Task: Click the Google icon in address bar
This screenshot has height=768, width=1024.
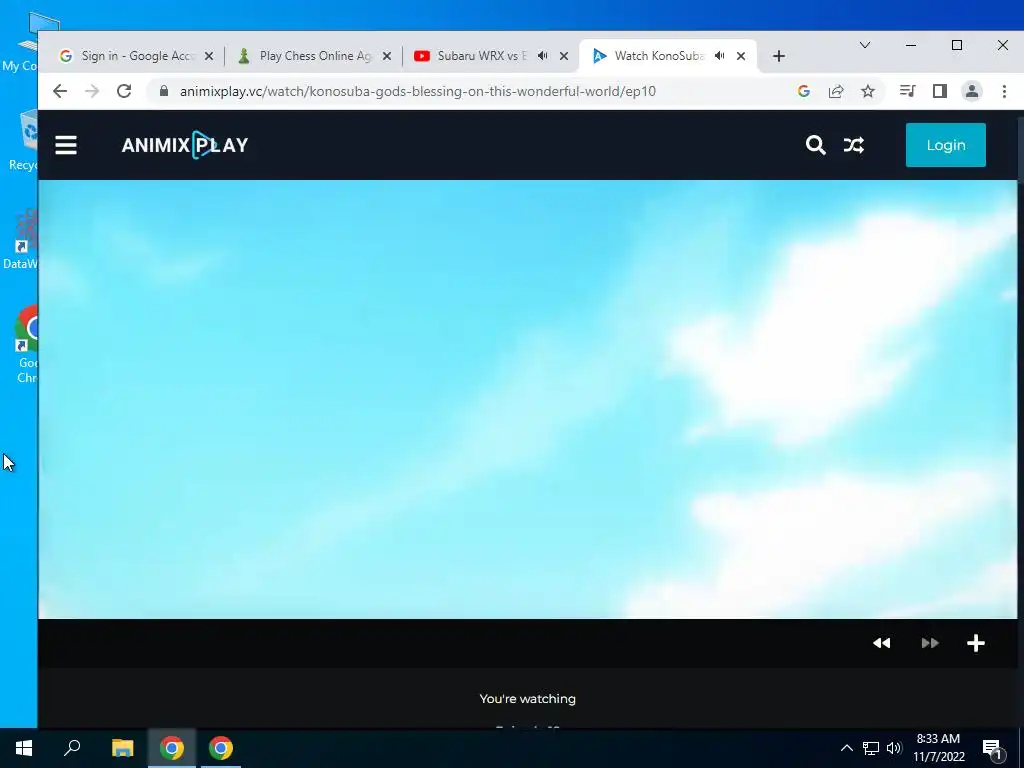Action: pyautogui.click(x=804, y=91)
